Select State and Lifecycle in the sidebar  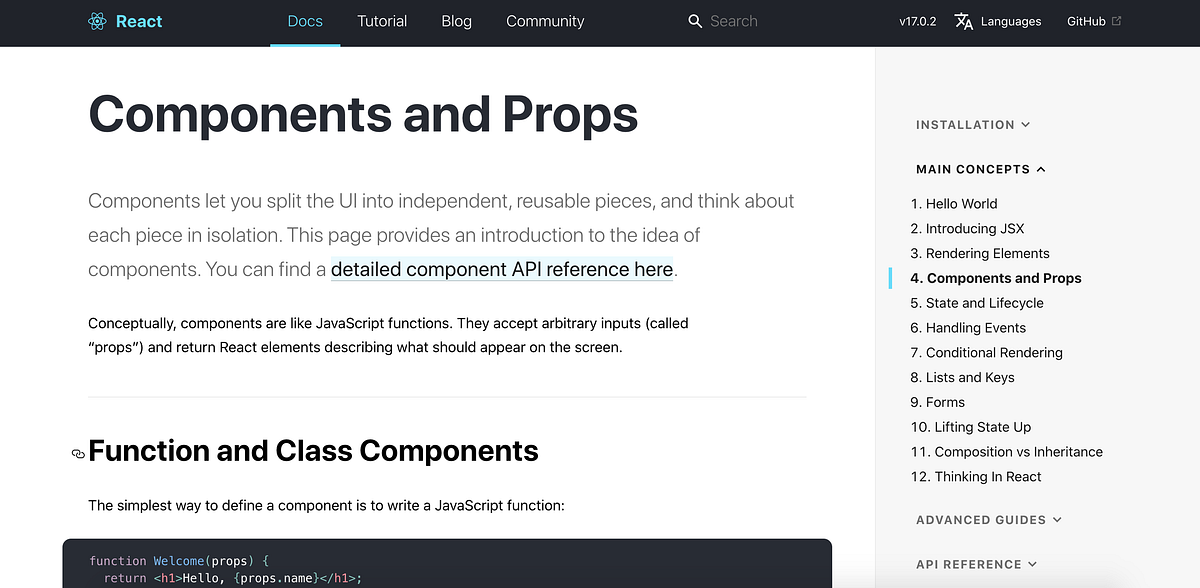tap(977, 302)
